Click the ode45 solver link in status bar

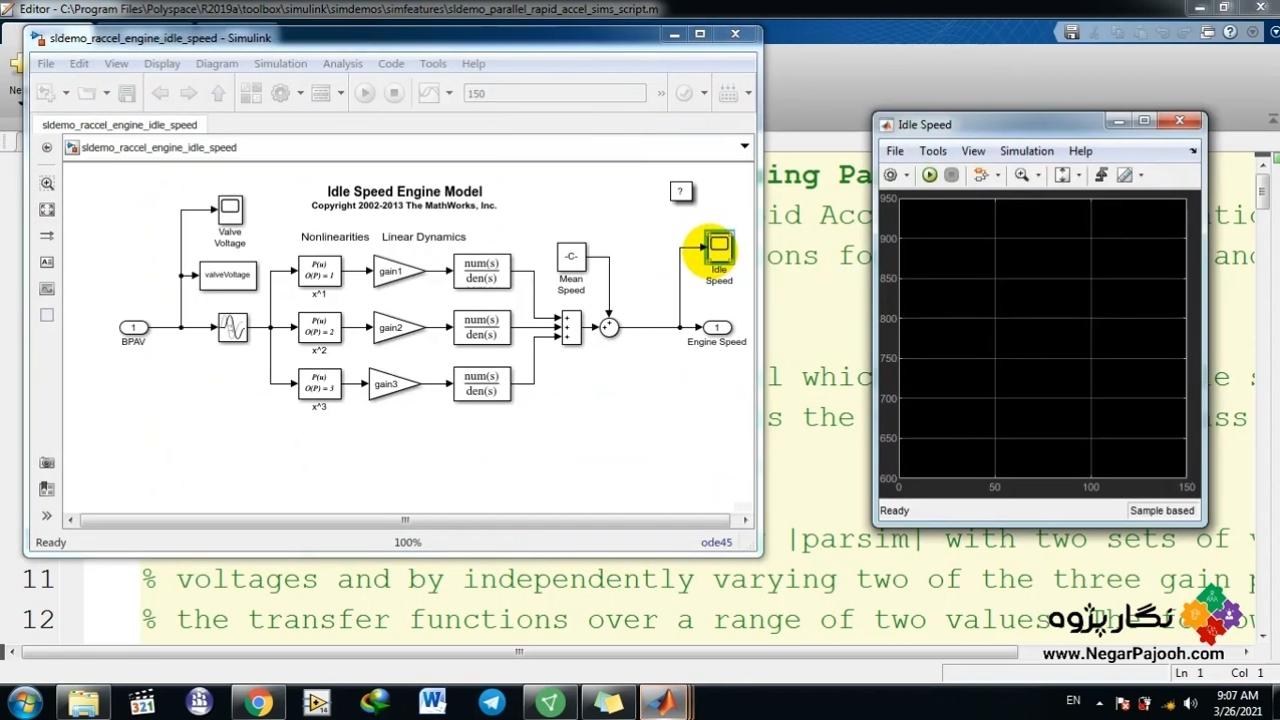coord(716,542)
